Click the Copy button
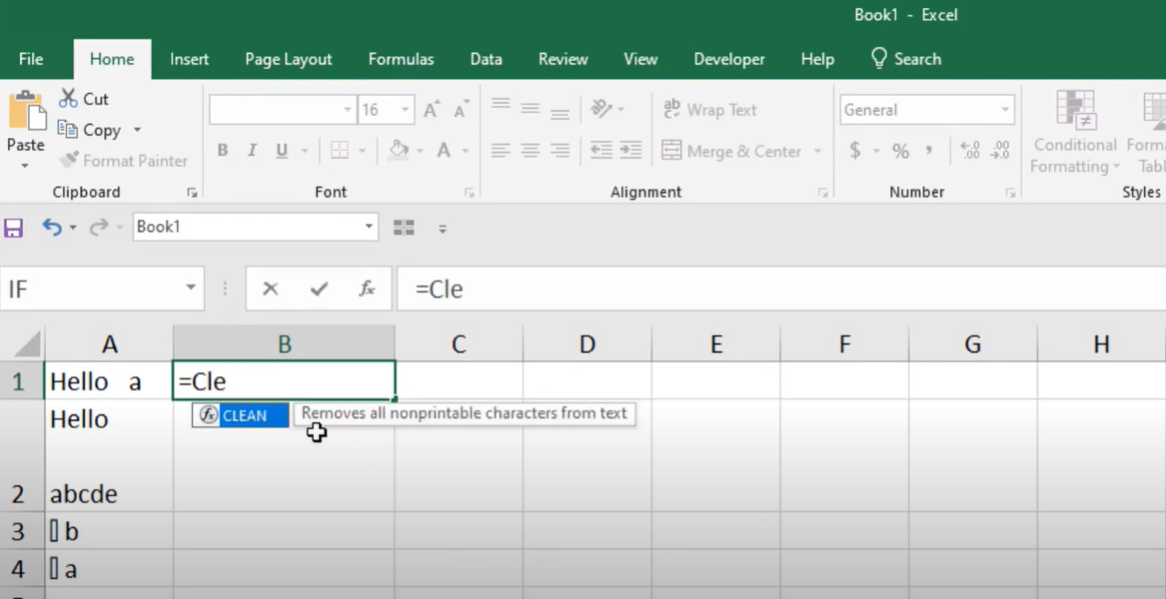Viewport: 1166px width, 599px height. [x=90, y=130]
